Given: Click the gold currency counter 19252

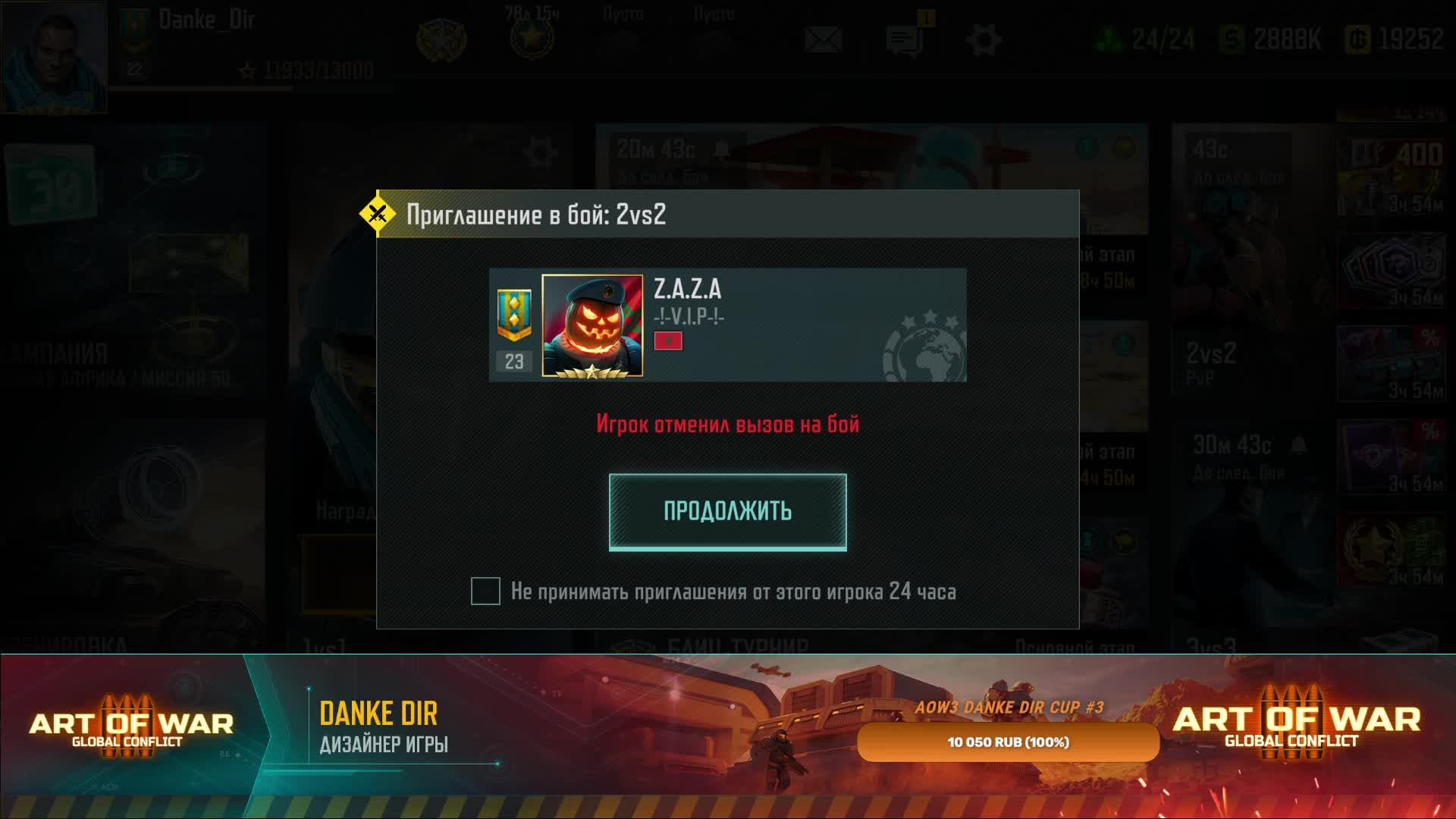Looking at the screenshot, I should click(x=1394, y=39).
